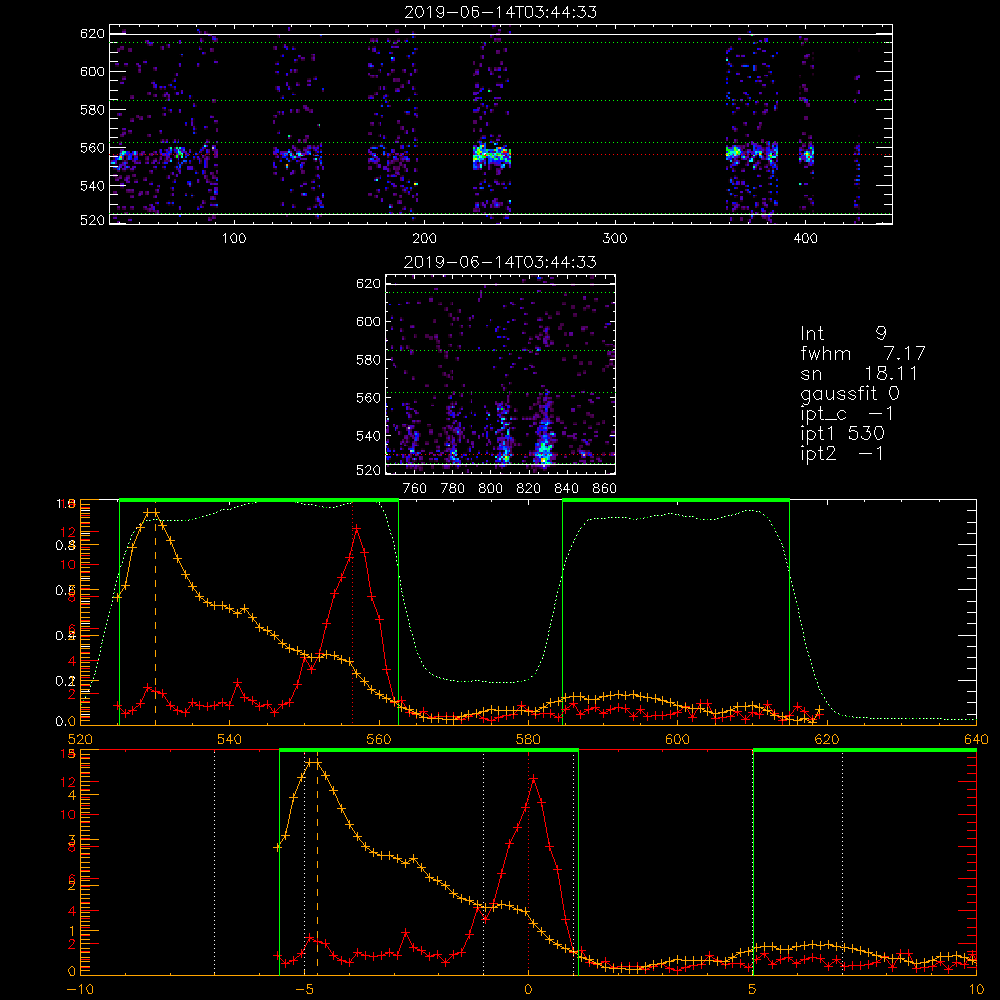Click the bright emission blob near 400 in top spectrogram

pyautogui.click(x=807, y=155)
